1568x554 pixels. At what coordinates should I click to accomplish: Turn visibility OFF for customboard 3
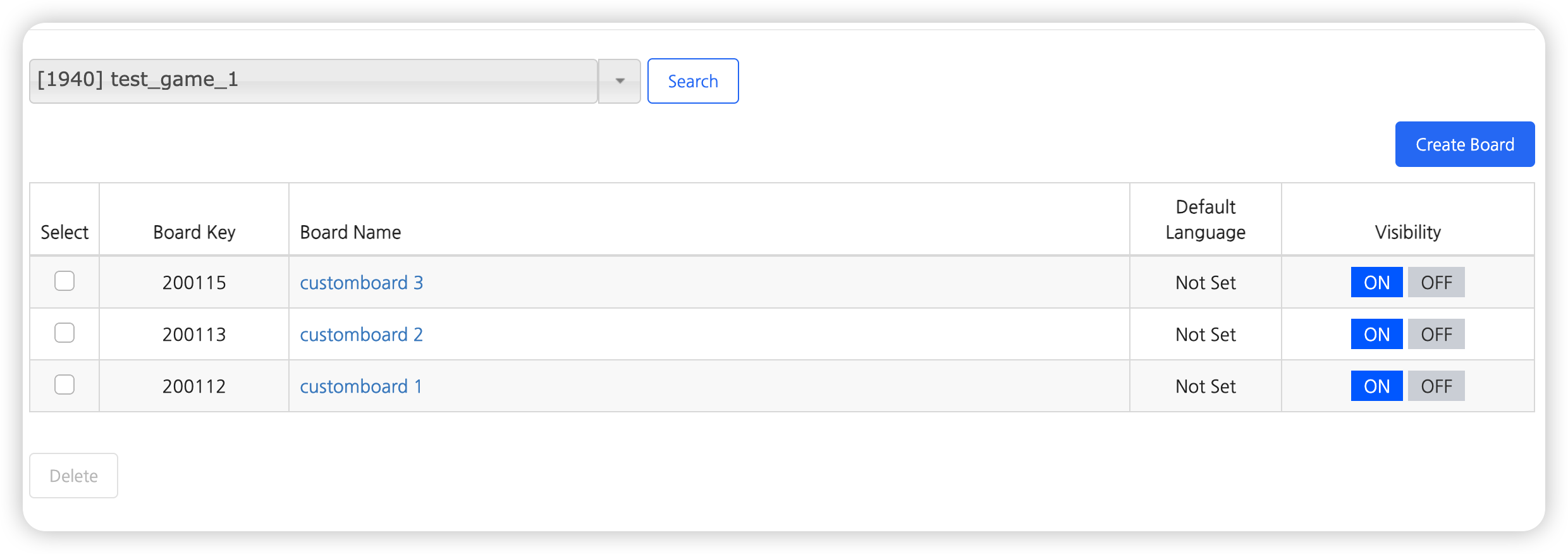1436,282
